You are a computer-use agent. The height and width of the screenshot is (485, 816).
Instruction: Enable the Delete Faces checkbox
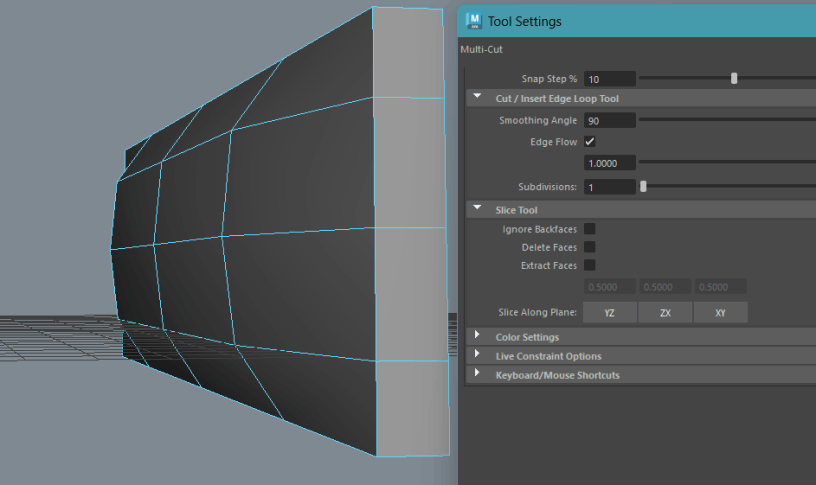tap(590, 247)
